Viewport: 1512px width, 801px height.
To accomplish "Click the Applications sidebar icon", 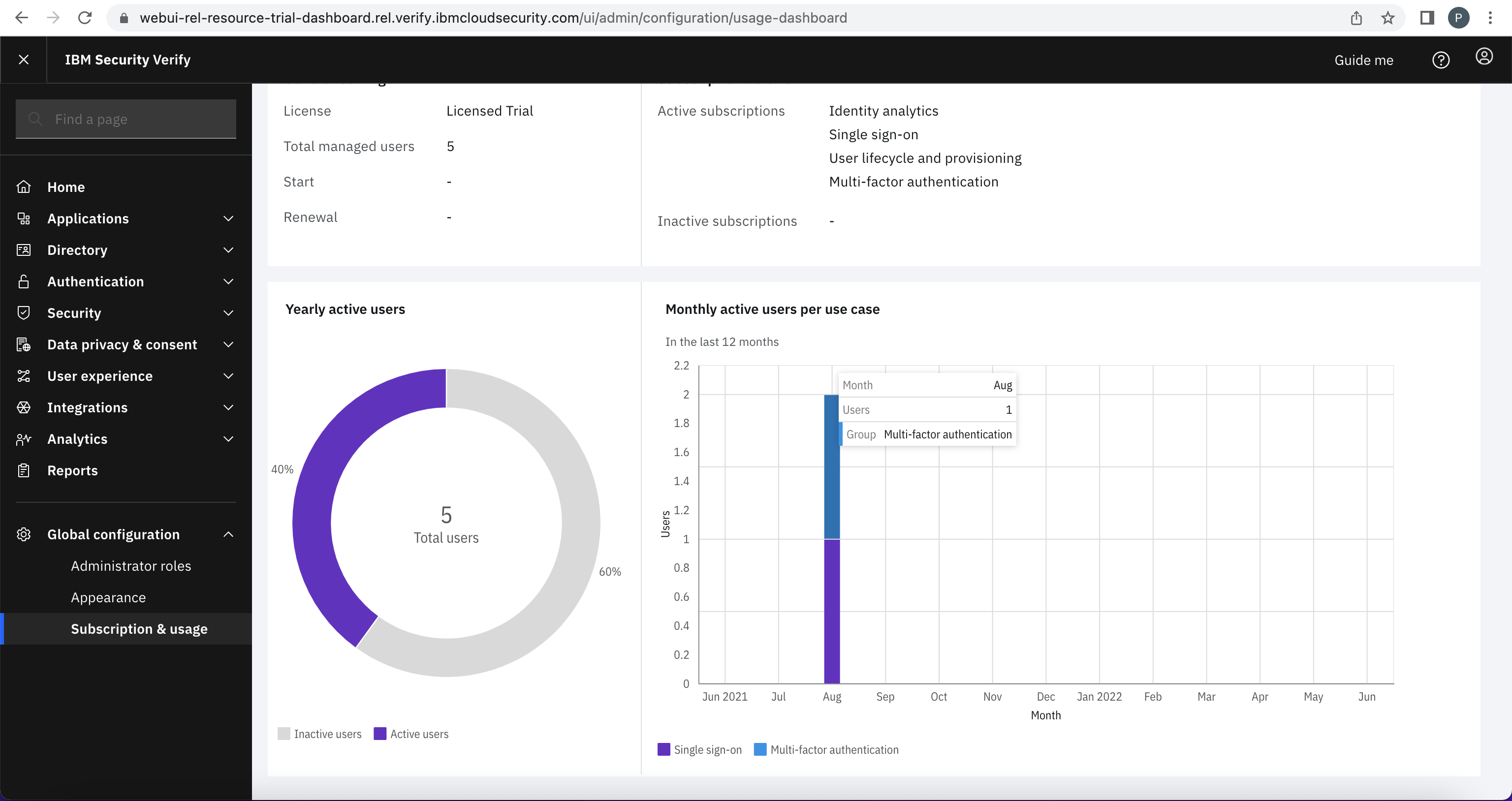I will (x=24, y=218).
